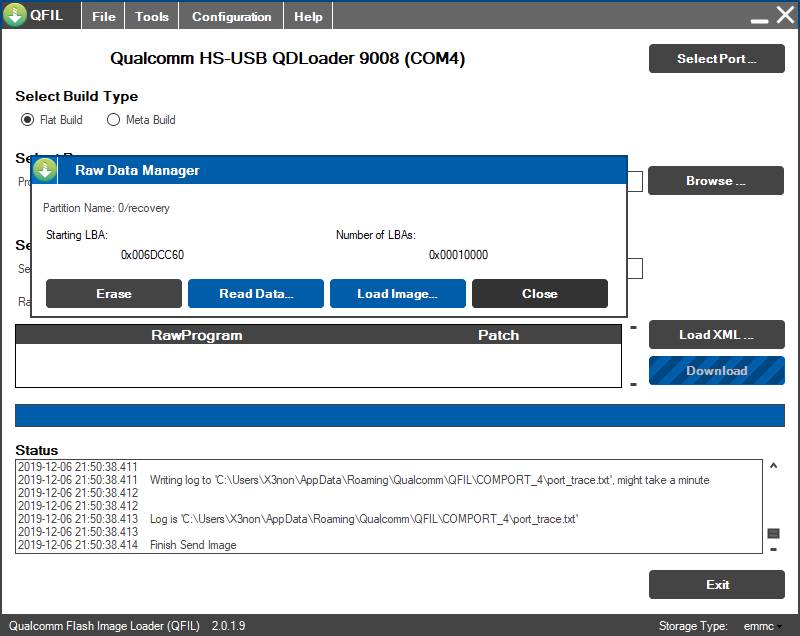Close the QFIL window with X
The height and width of the screenshot is (636, 800).
(x=786, y=15)
